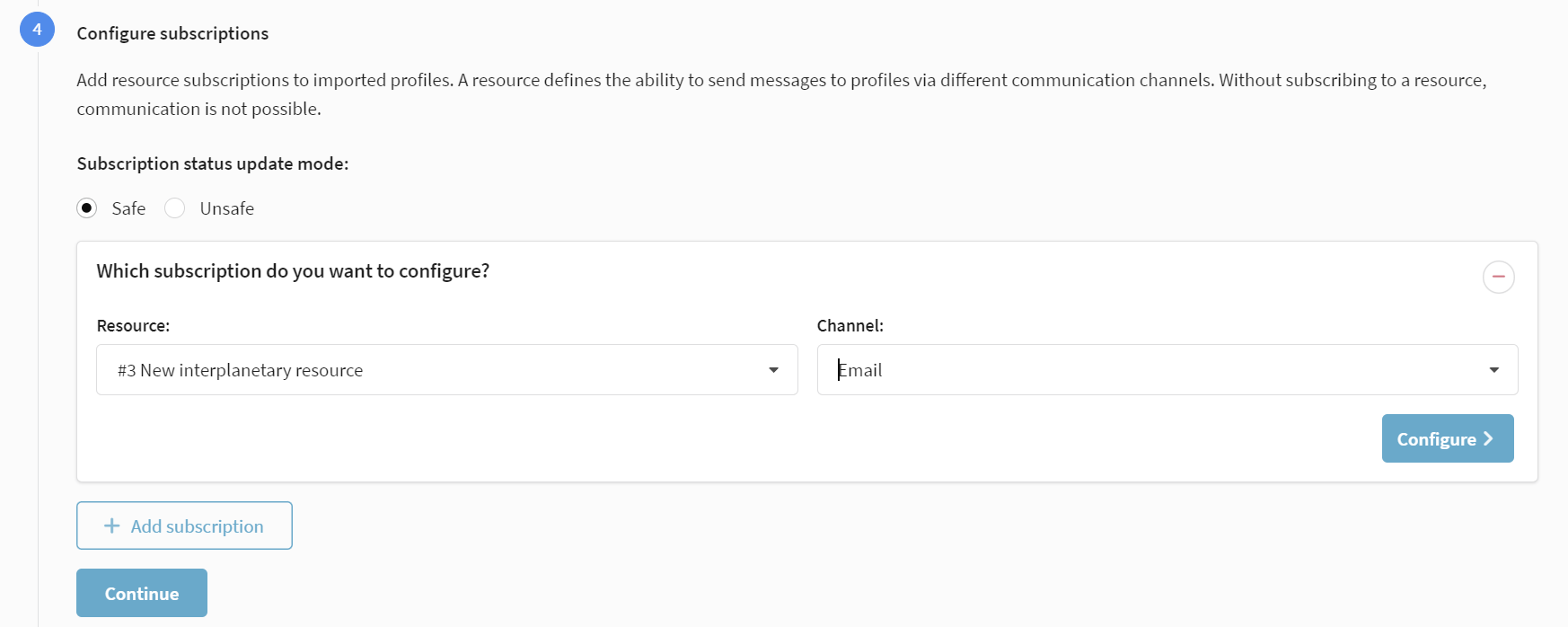Click the step 4 circle indicator

click(x=37, y=30)
